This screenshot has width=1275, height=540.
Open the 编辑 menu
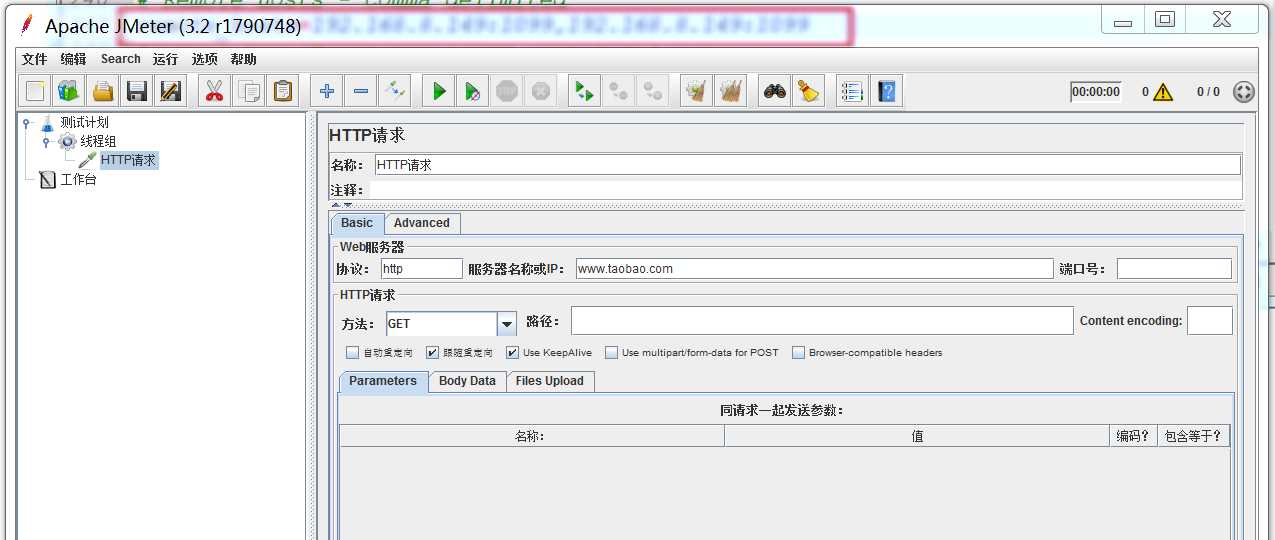74,59
